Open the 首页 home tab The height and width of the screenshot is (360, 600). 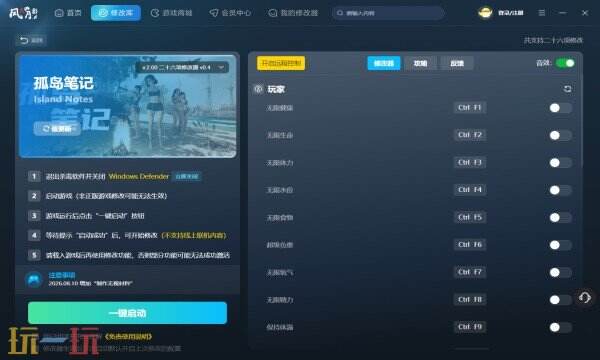tap(68, 13)
